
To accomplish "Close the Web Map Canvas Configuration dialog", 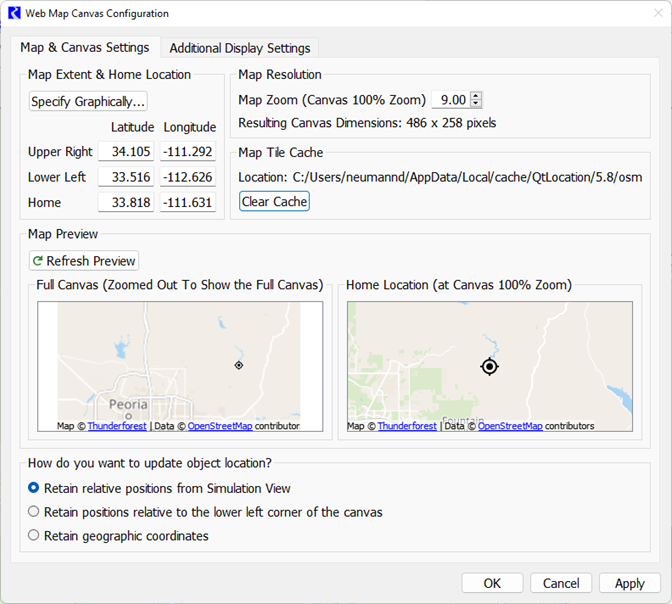I will 648,14.
